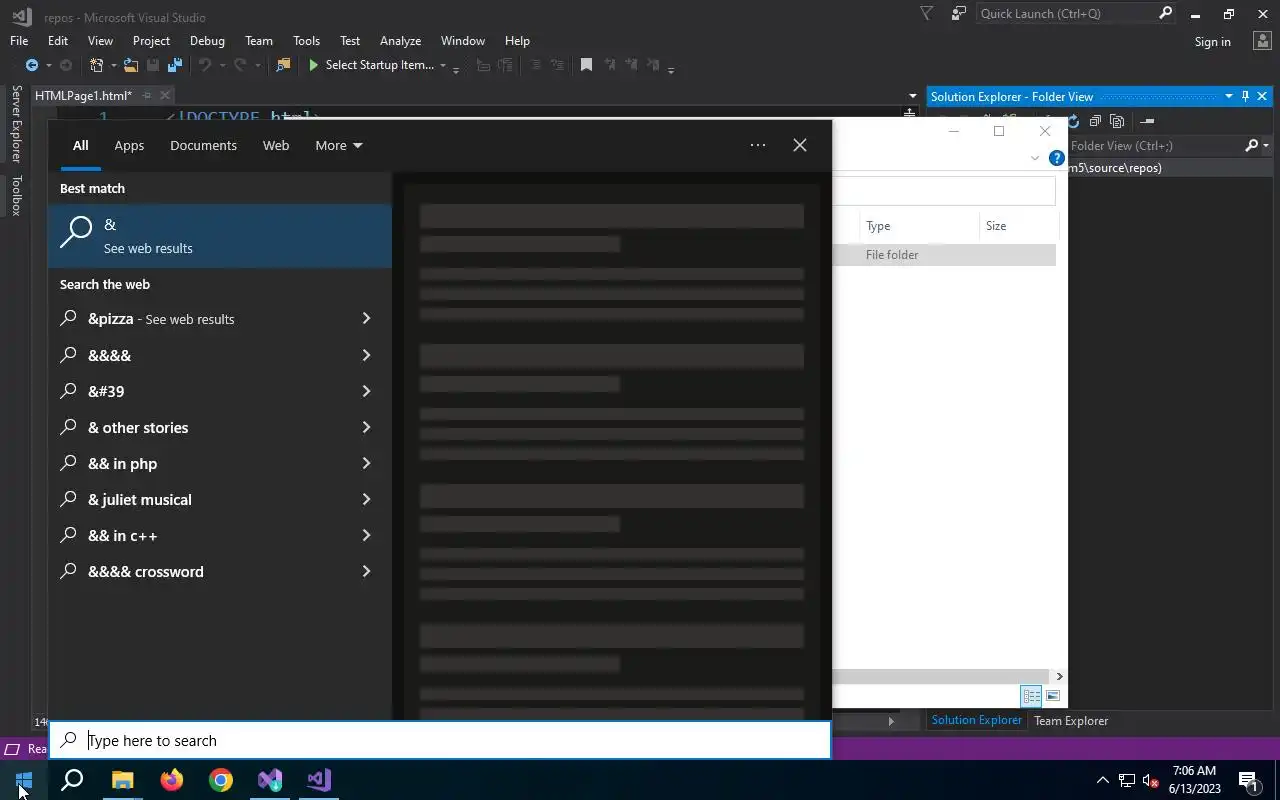Screen dimensions: 1280x800
Task: Select the '&&&& crossword' suggestion
Action: pyautogui.click(x=220, y=571)
